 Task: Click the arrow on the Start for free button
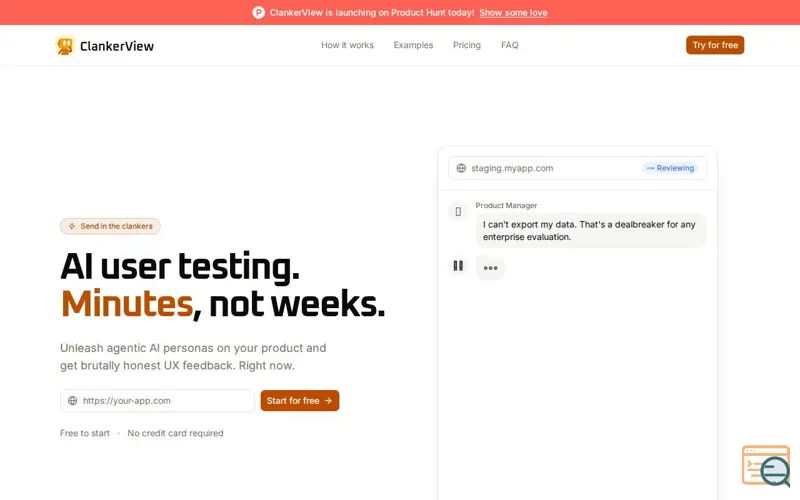[329, 401]
